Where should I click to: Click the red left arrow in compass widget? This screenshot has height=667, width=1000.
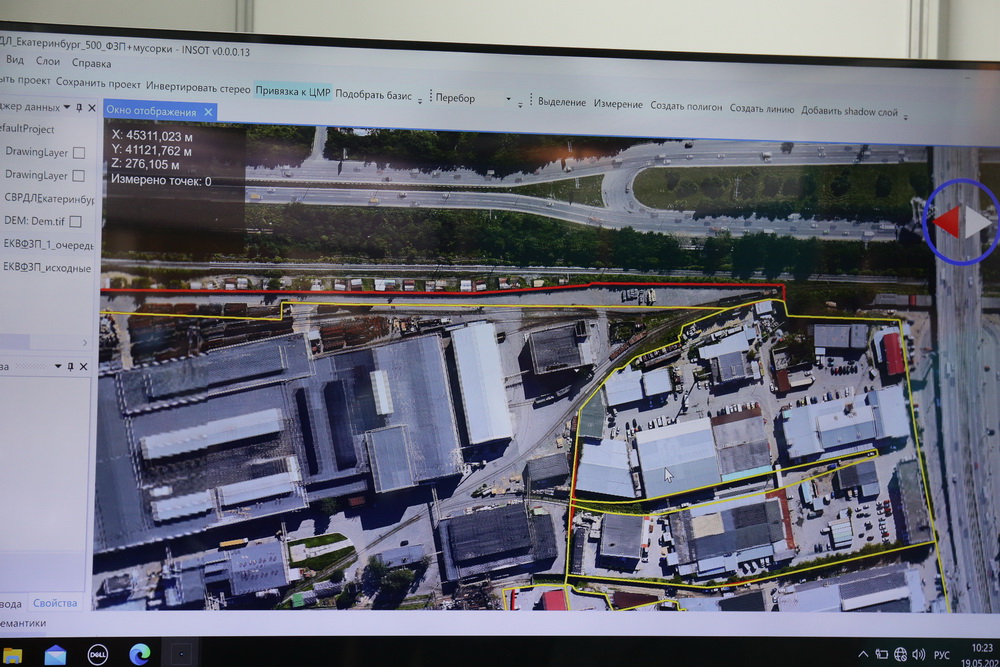(946, 221)
